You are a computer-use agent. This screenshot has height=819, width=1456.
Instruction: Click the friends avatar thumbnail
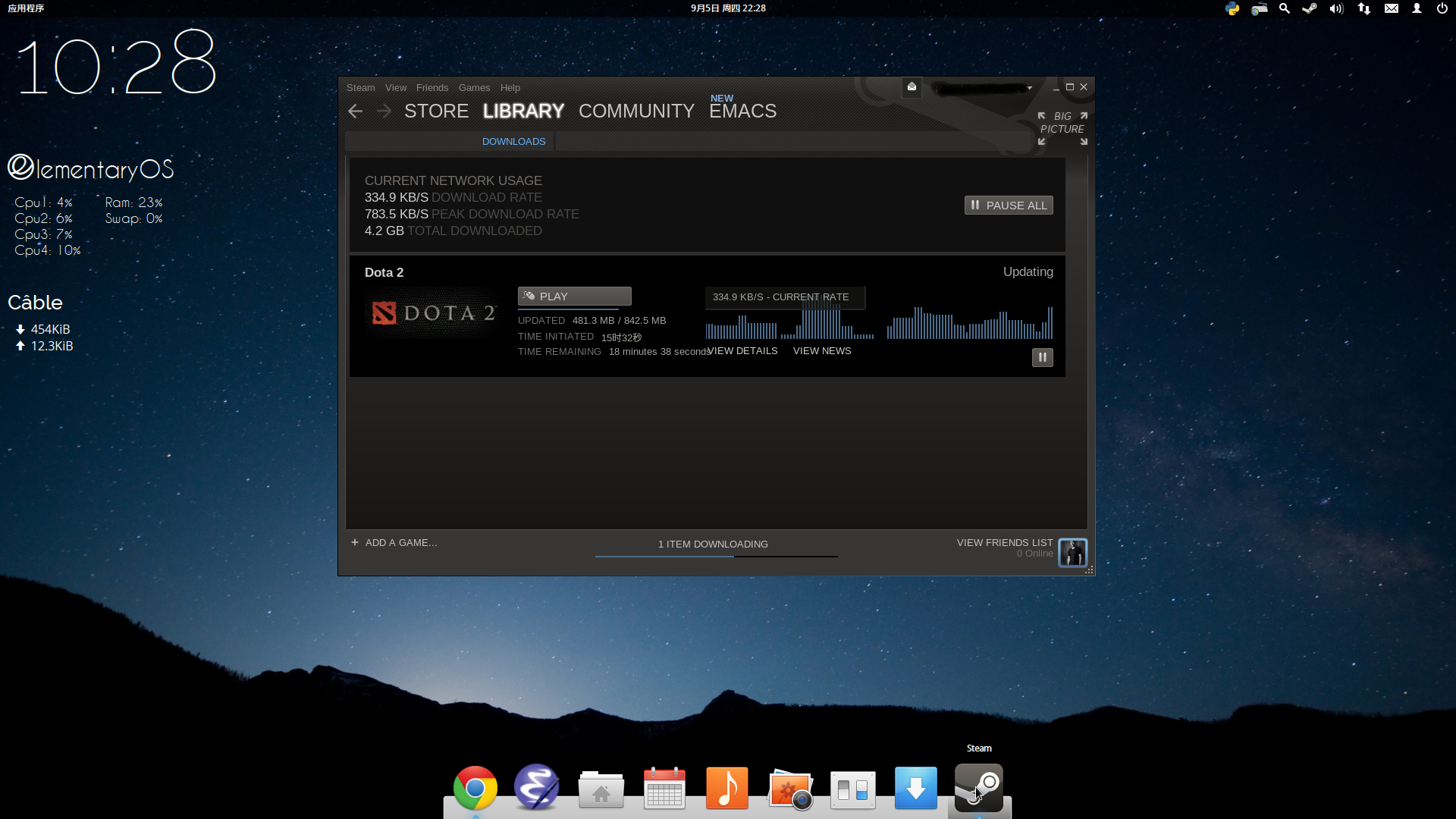click(x=1072, y=552)
